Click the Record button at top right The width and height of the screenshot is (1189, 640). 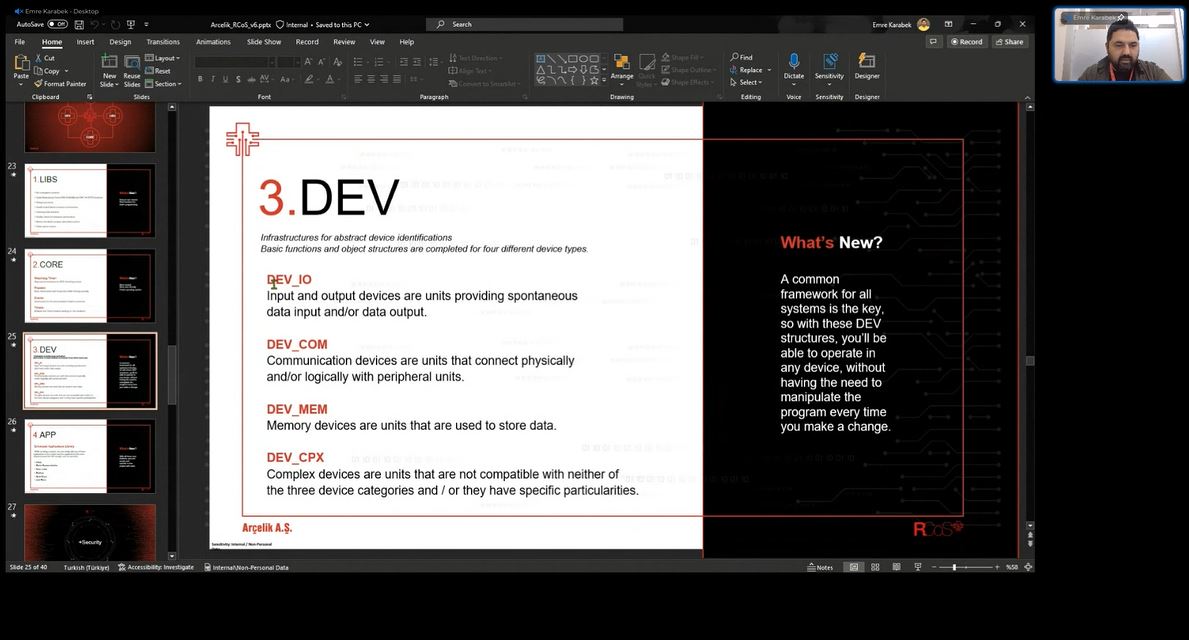pos(966,42)
